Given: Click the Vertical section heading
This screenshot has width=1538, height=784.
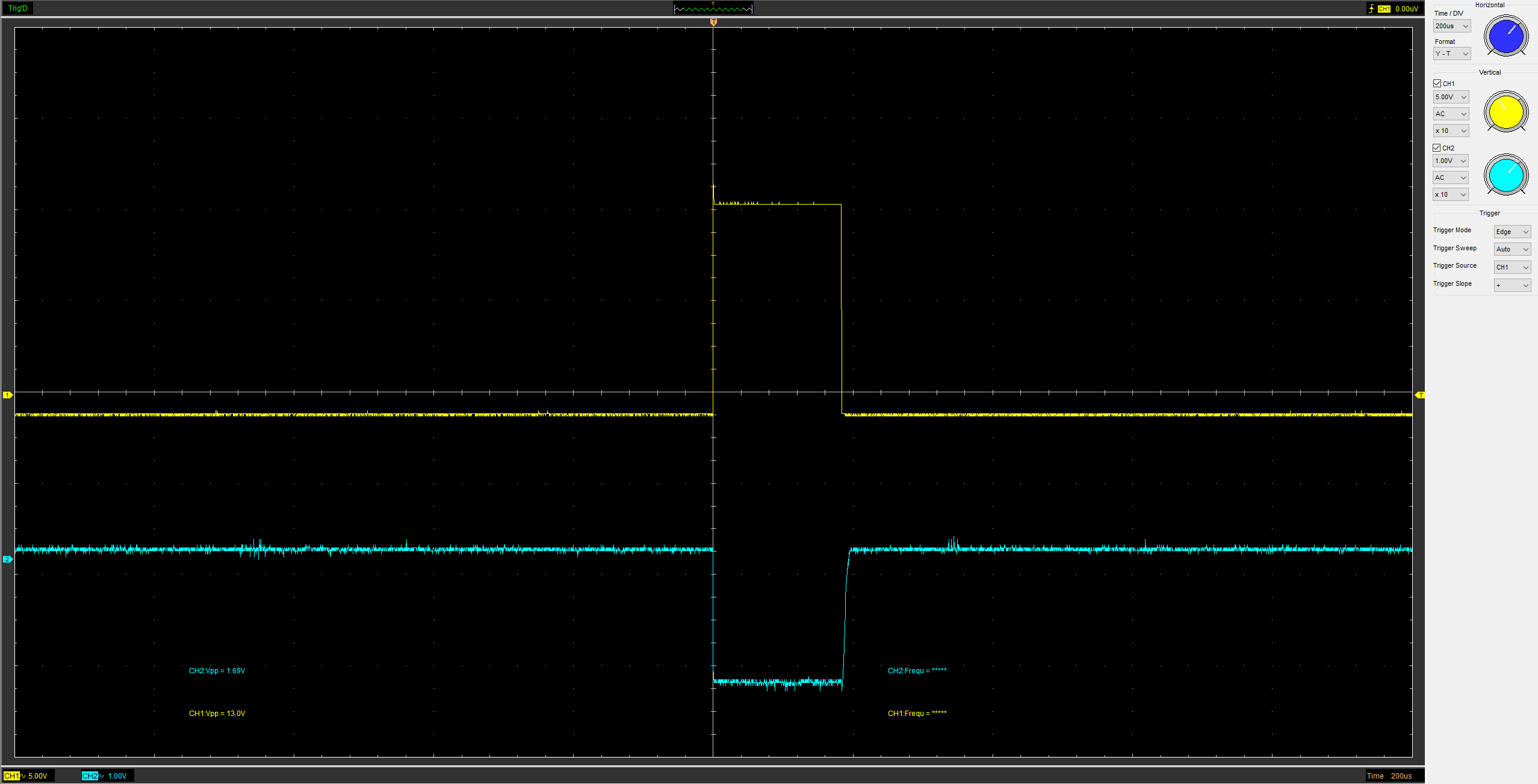Looking at the screenshot, I should (x=1490, y=72).
